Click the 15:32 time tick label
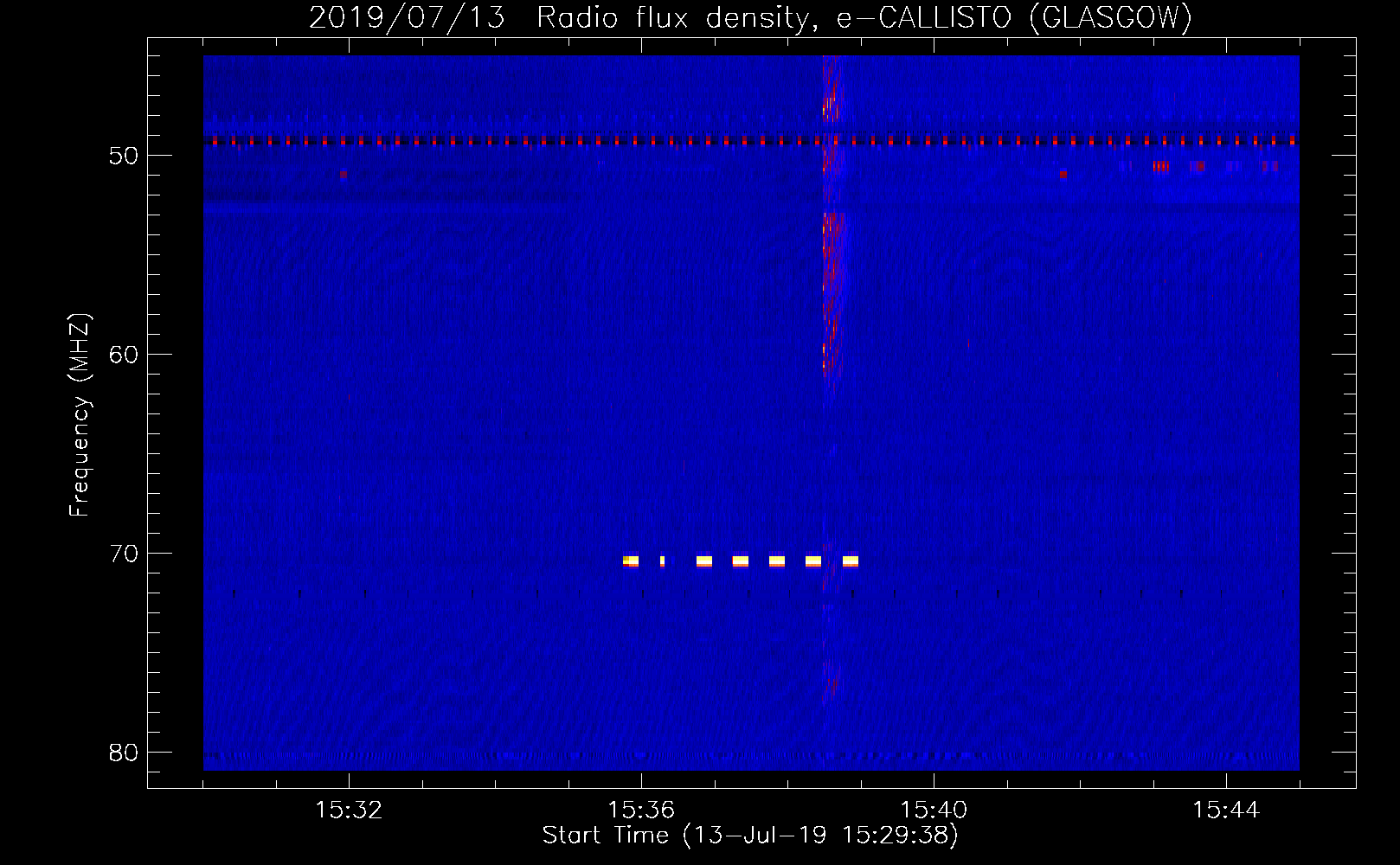Image resolution: width=1400 pixels, height=865 pixels. tap(349, 811)
